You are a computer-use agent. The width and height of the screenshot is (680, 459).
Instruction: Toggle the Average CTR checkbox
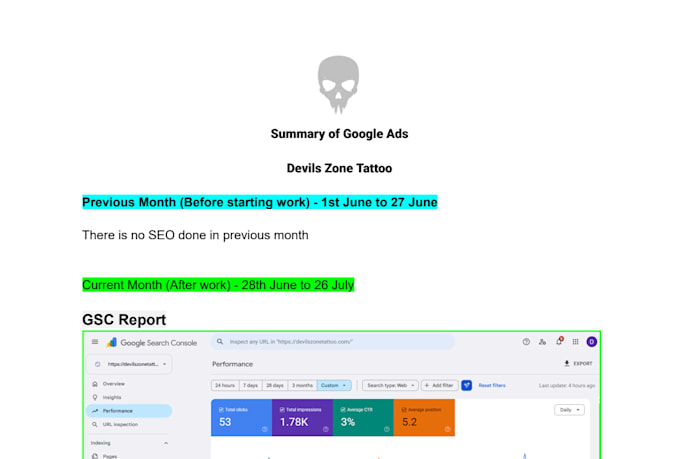click(x=343, y=410)
